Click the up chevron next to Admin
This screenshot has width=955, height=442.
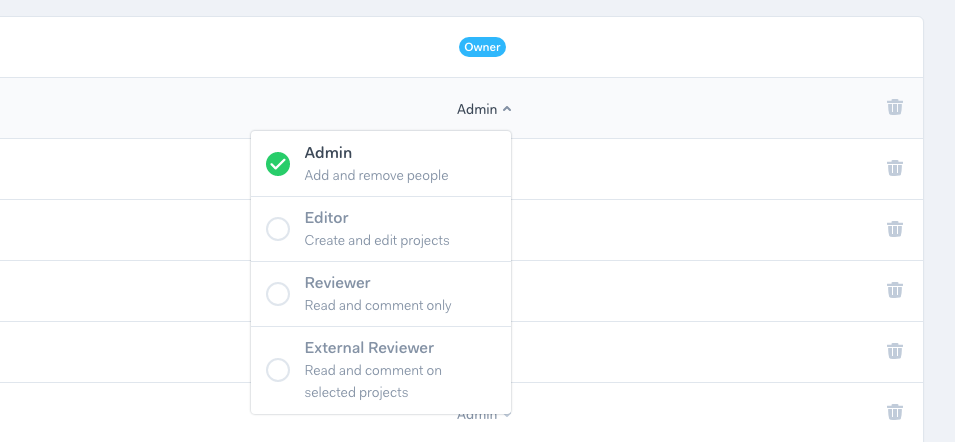[x=507, y=109]
